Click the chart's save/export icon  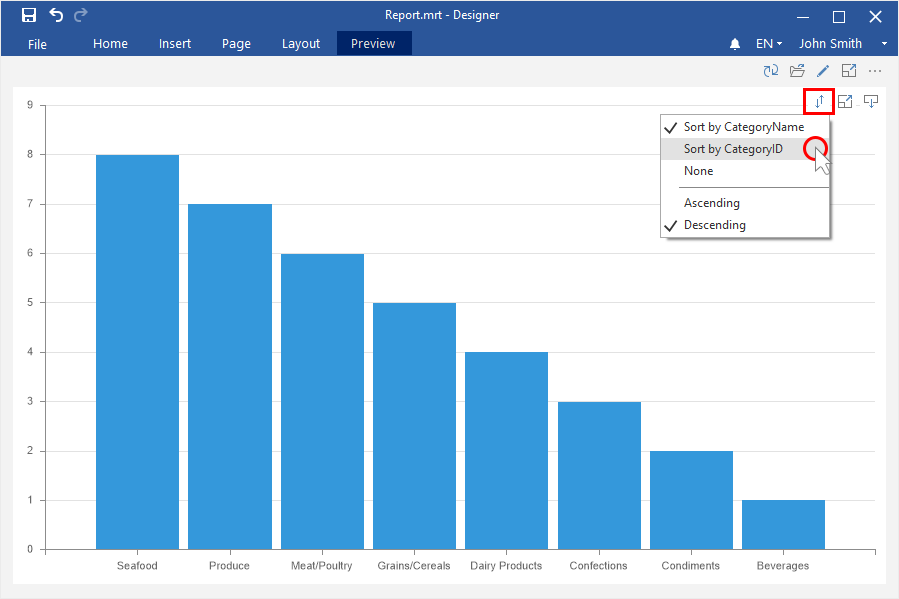coord(871,101)
